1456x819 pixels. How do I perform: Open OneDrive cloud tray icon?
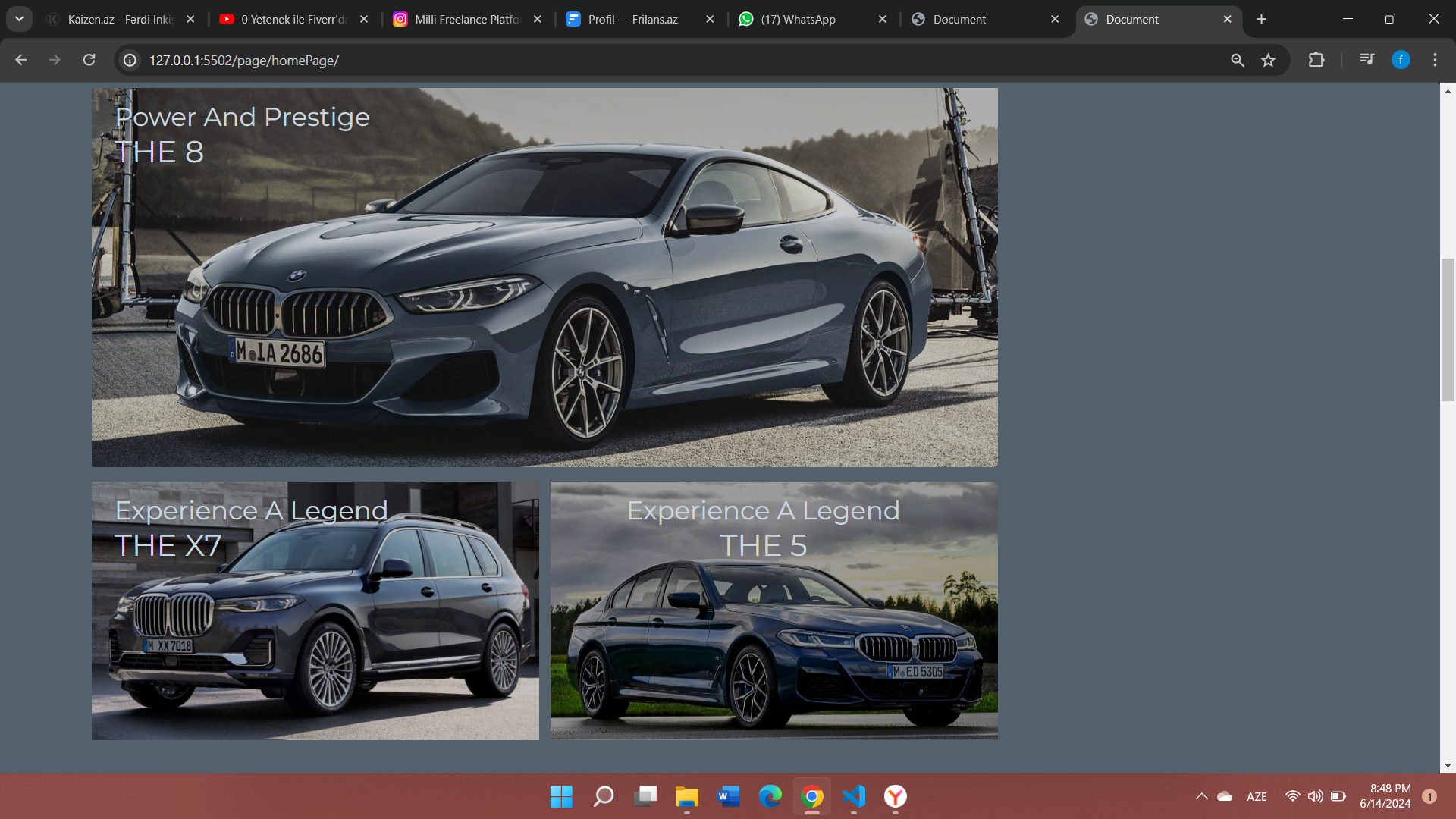(x=1225, y=796)
